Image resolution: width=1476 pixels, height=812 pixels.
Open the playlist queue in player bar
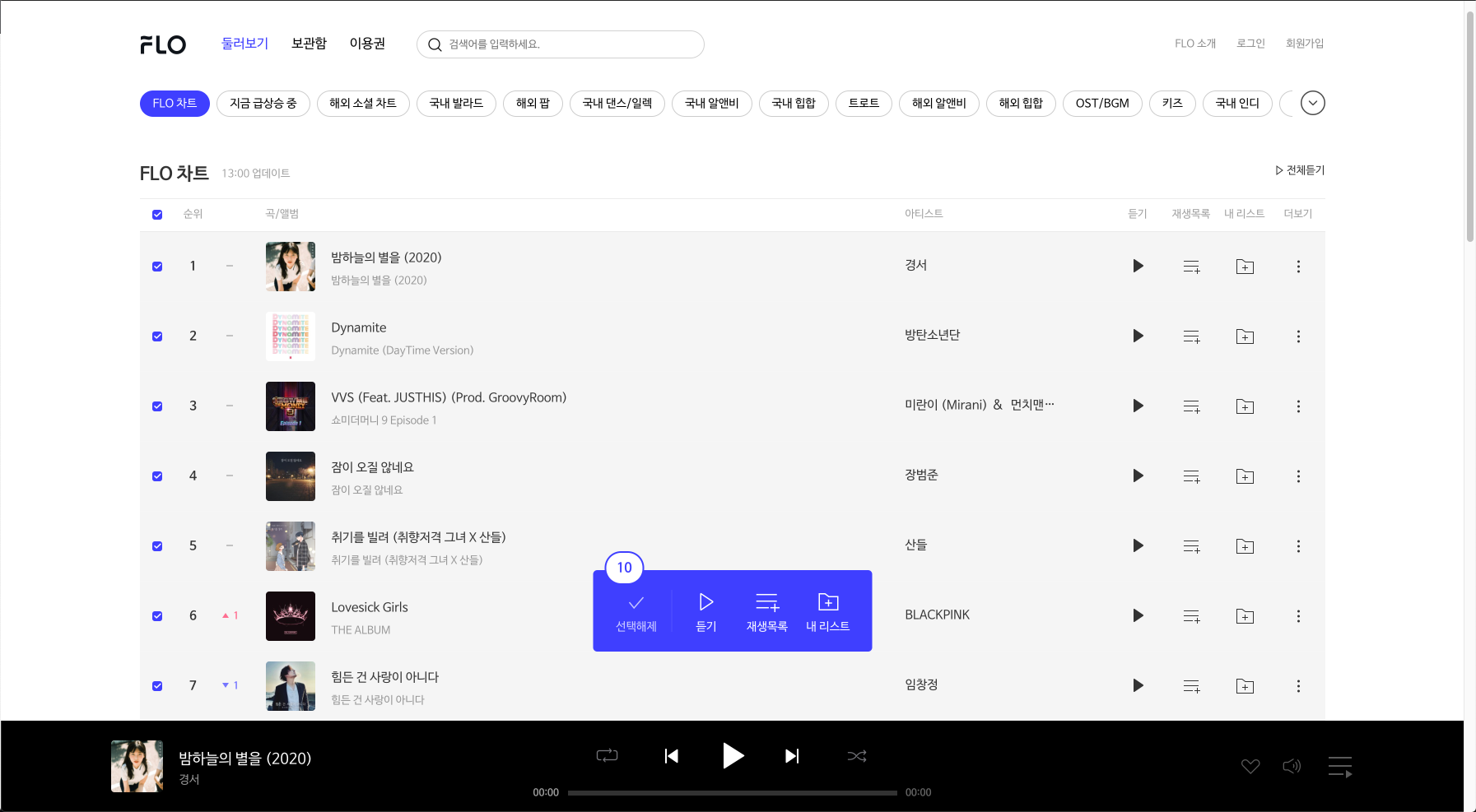pyautogui.click(x=1339, y=767)
